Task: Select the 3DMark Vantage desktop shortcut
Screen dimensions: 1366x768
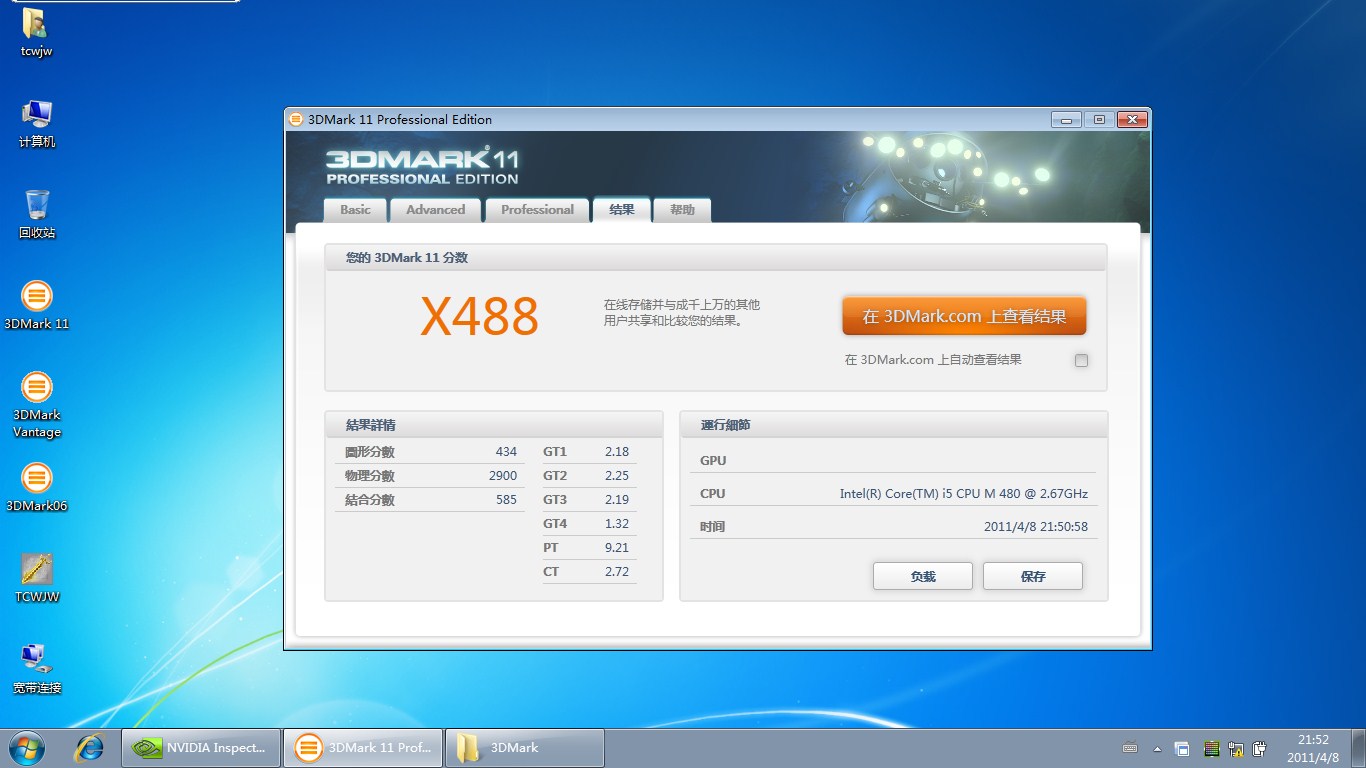Action: coord(36,405)
